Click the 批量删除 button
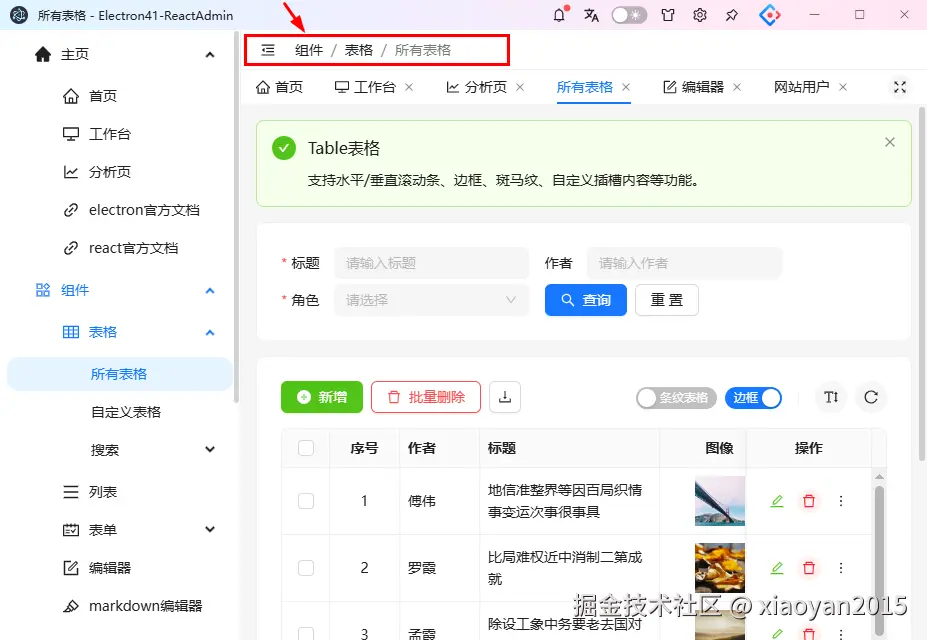This screenshot has height=640, width=927. 426,397
